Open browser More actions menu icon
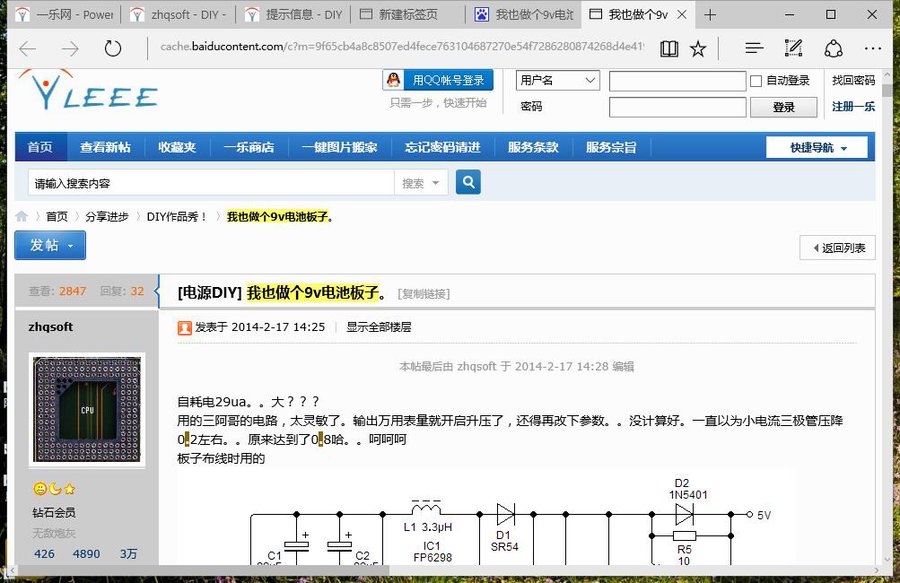This screenshot has height=583, width=900. 872,47
